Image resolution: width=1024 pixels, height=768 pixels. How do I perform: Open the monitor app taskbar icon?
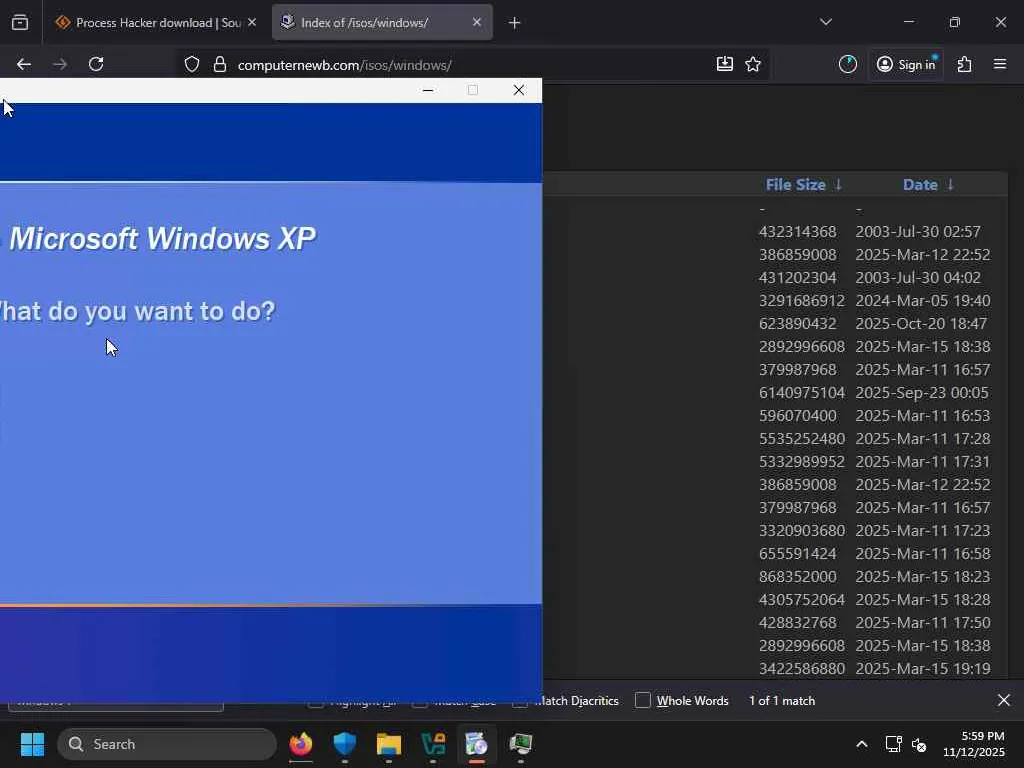520,744
